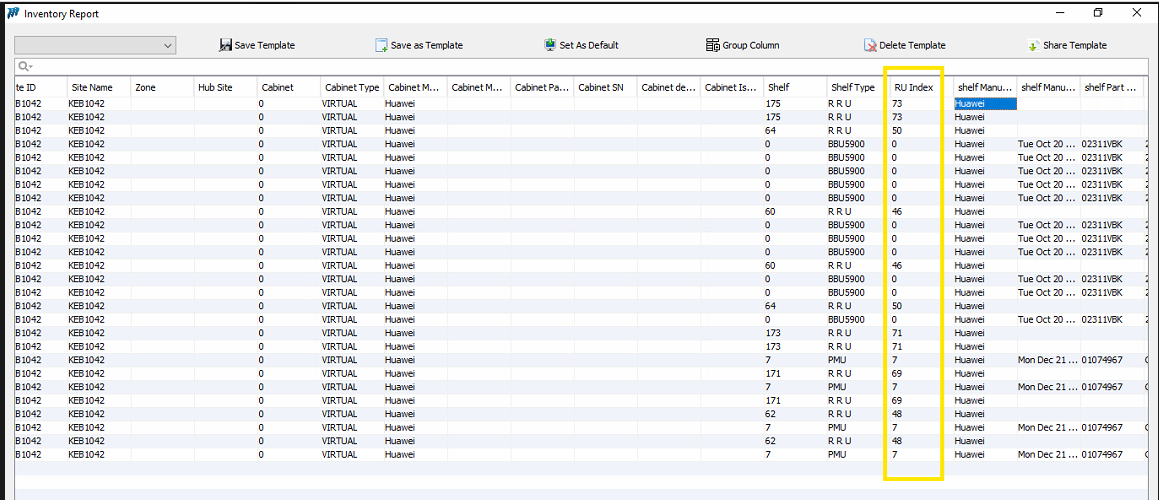
Task: Click the Shelf Type column header
Action: click(x=852, y=88)
